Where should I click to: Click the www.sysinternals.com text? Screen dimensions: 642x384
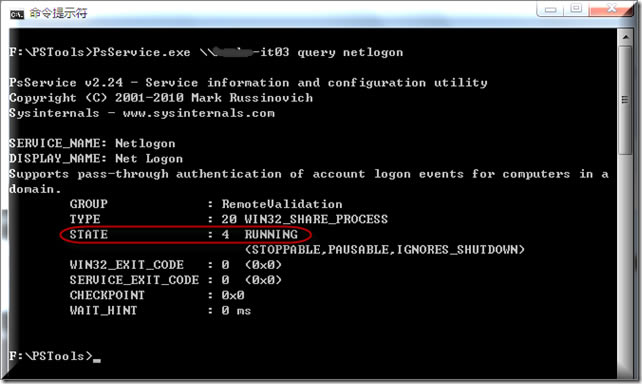coord(199,113)
